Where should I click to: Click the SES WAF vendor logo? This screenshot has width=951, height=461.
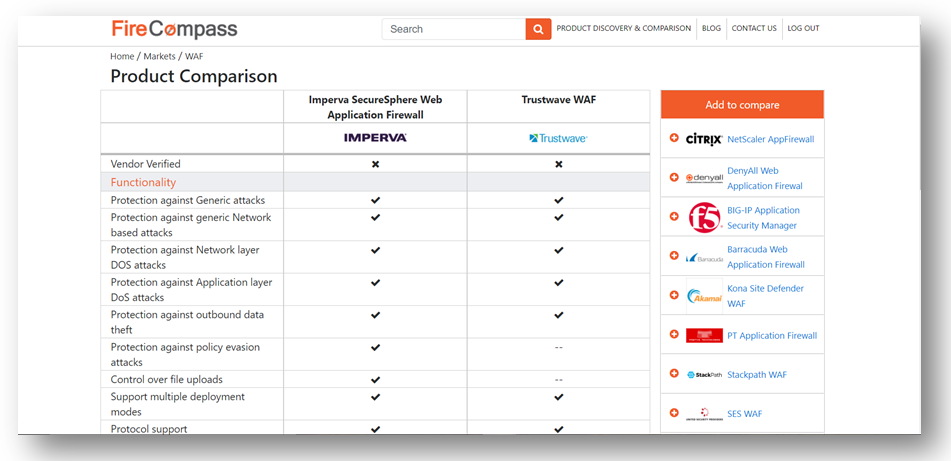pos(704,414)
